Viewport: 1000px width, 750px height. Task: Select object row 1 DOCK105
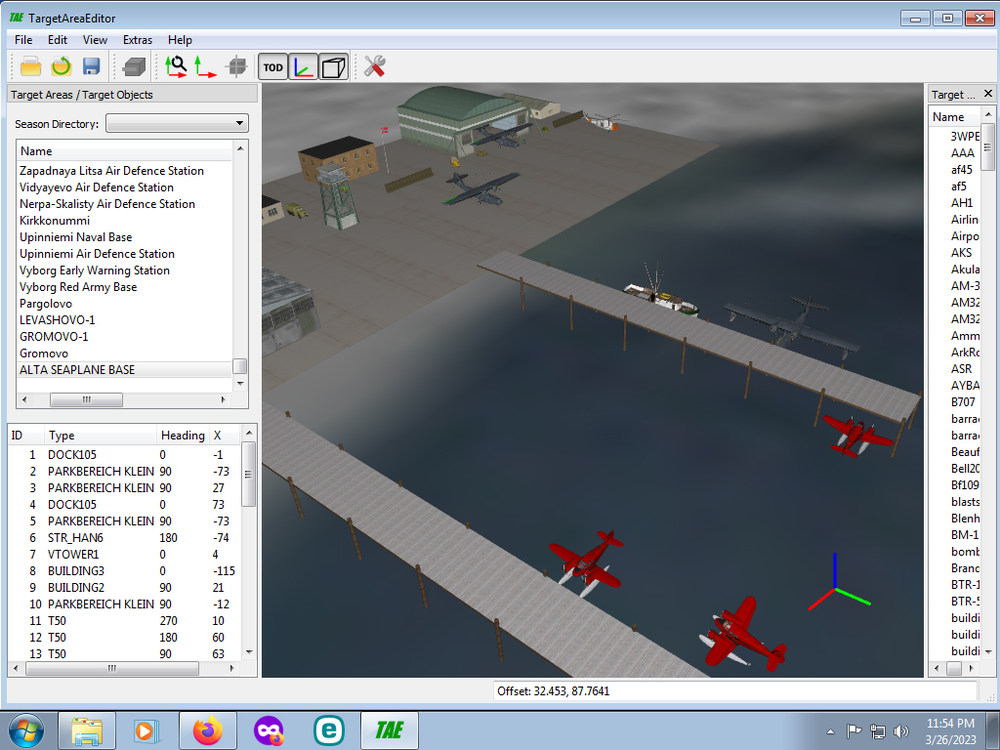click(x=125, y=455)
